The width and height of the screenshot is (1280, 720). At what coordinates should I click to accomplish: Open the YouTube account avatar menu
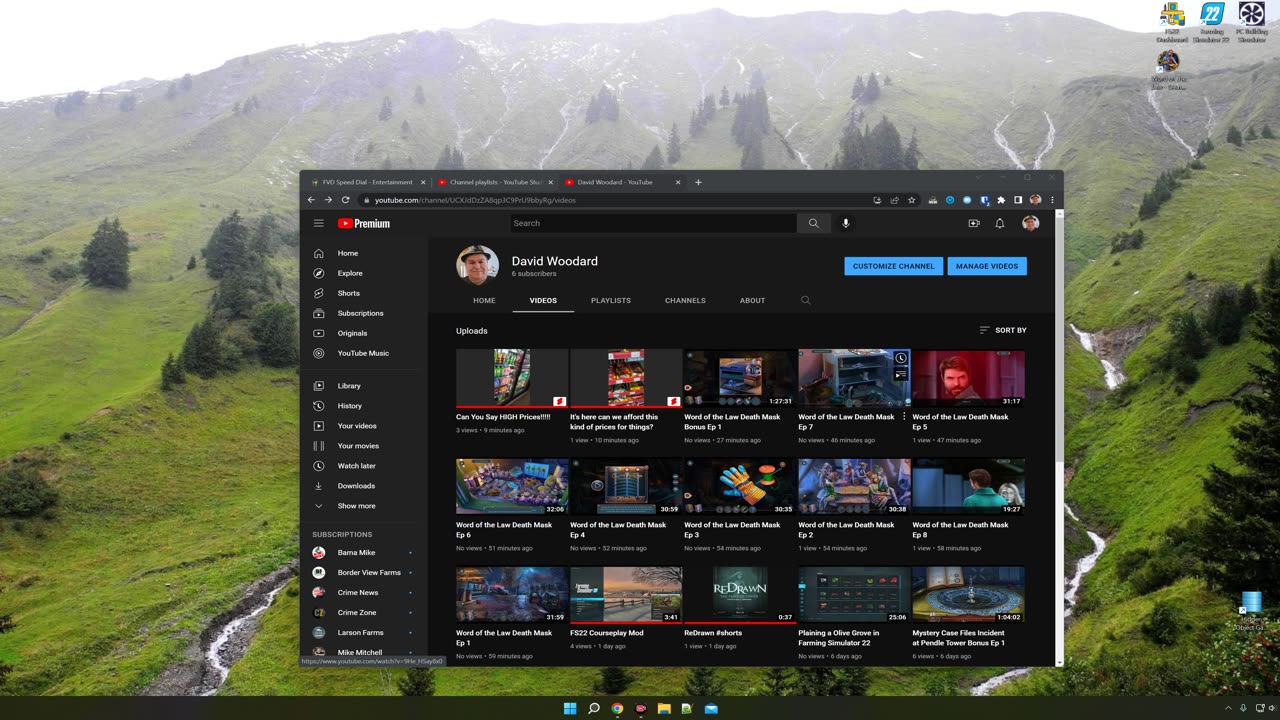(1030, 223)
